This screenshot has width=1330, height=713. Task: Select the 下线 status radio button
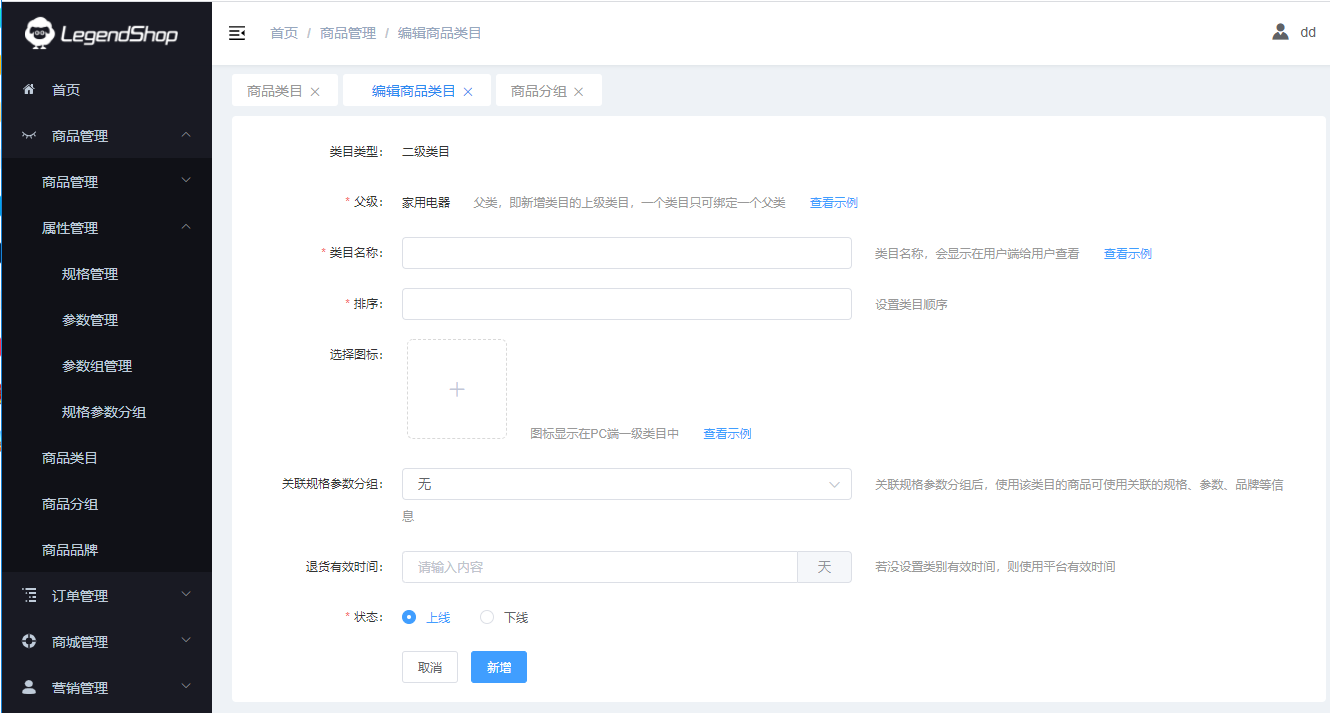click(x=487, y=617)
